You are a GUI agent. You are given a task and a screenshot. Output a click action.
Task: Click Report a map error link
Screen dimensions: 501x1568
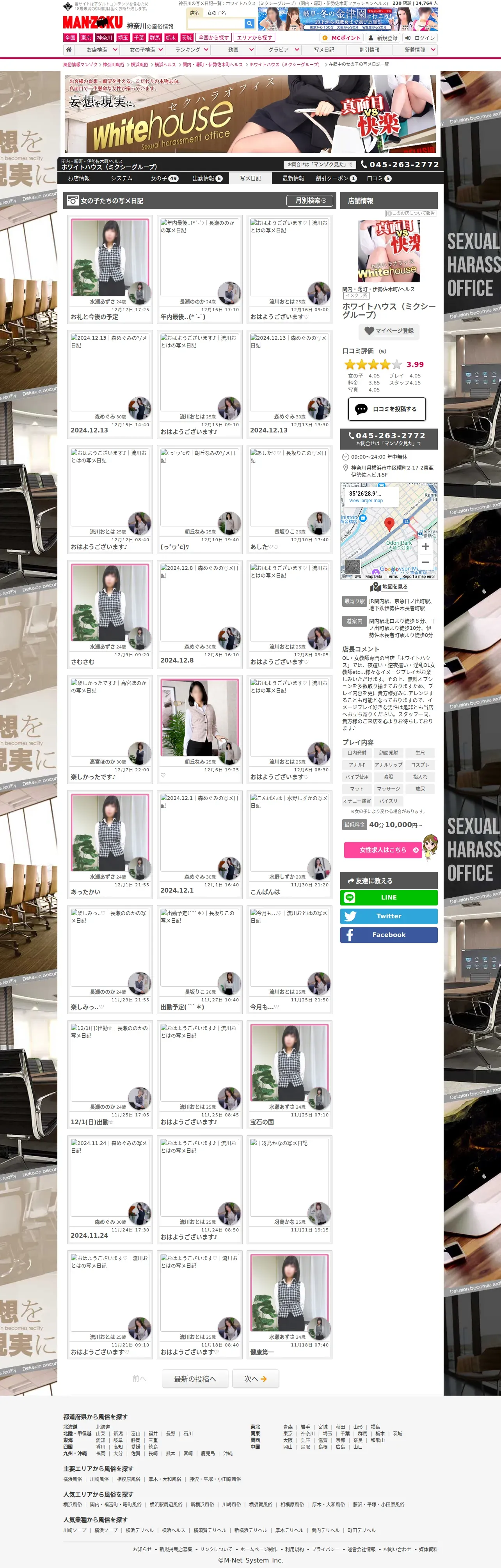[x=418, y=576]
